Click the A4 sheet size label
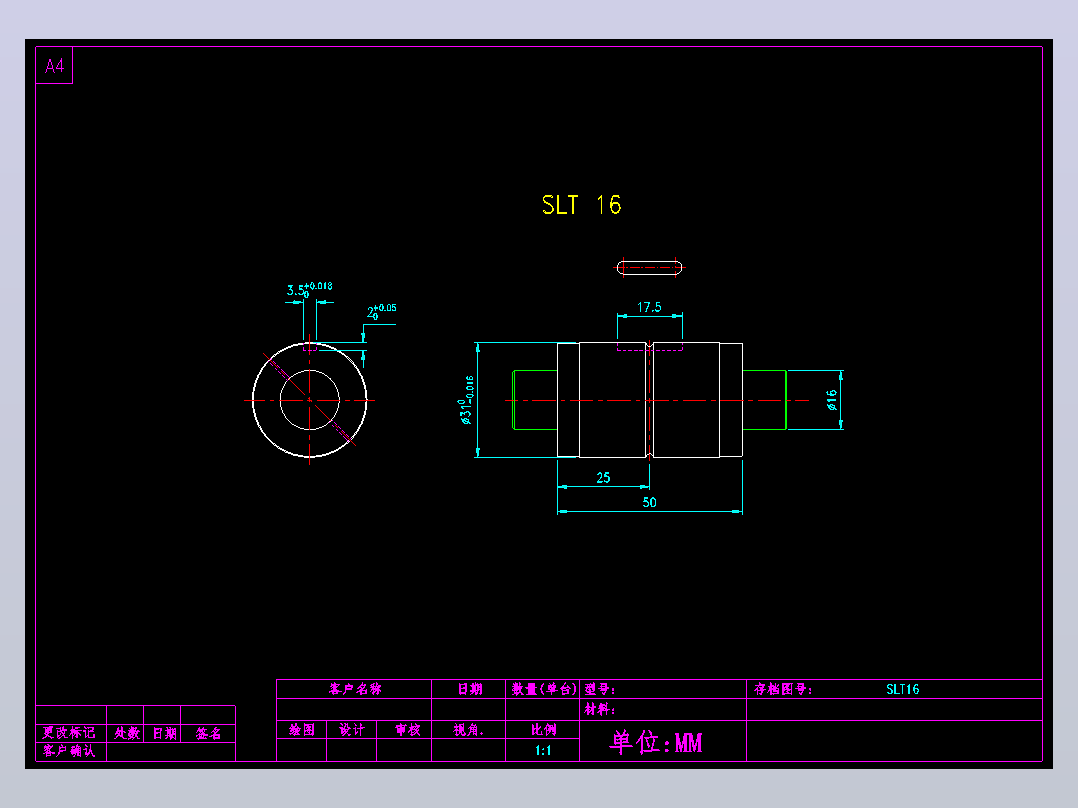The height and width of the screenshot is (808, 1078). pos(54,66)
